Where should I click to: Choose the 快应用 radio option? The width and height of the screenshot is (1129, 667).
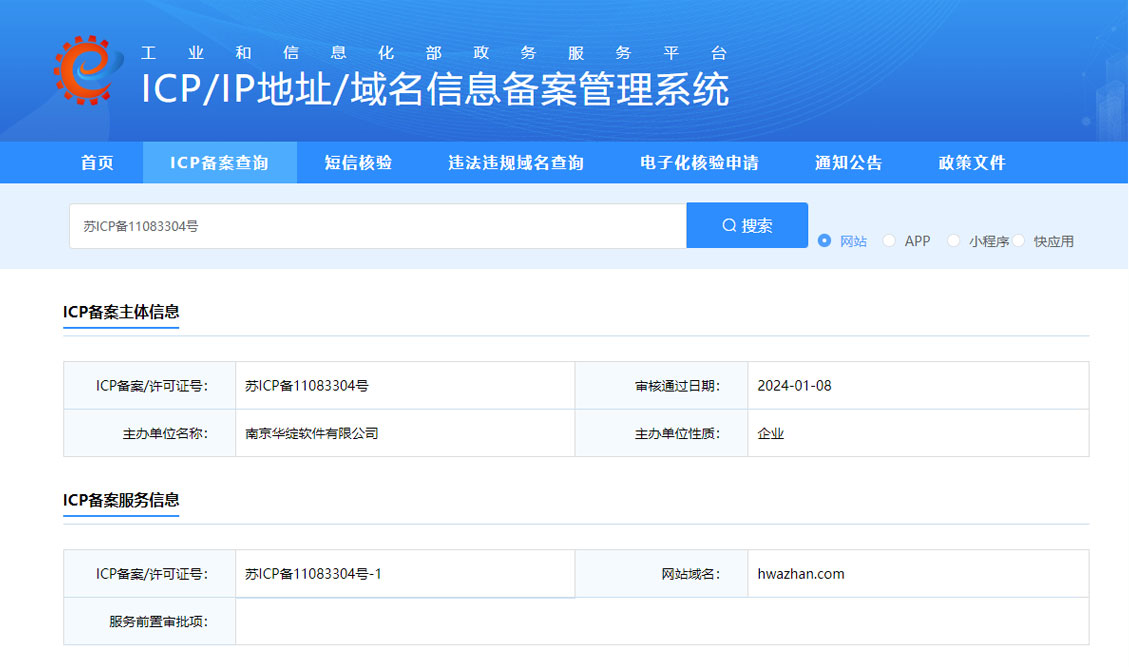pos(1019,241)
